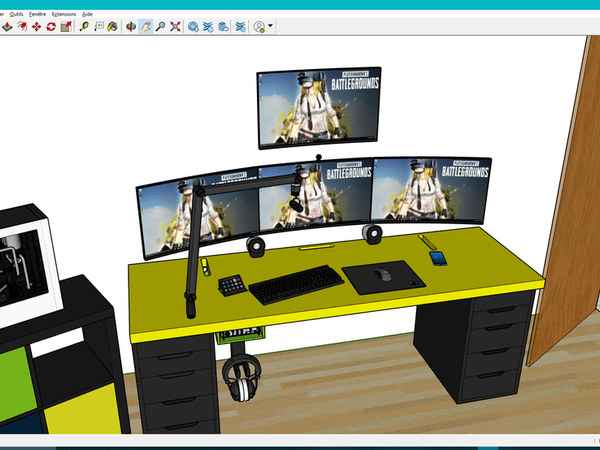600x450 pixels.
Task: Open the 3D Warehouse
Action: coord(193,26)
